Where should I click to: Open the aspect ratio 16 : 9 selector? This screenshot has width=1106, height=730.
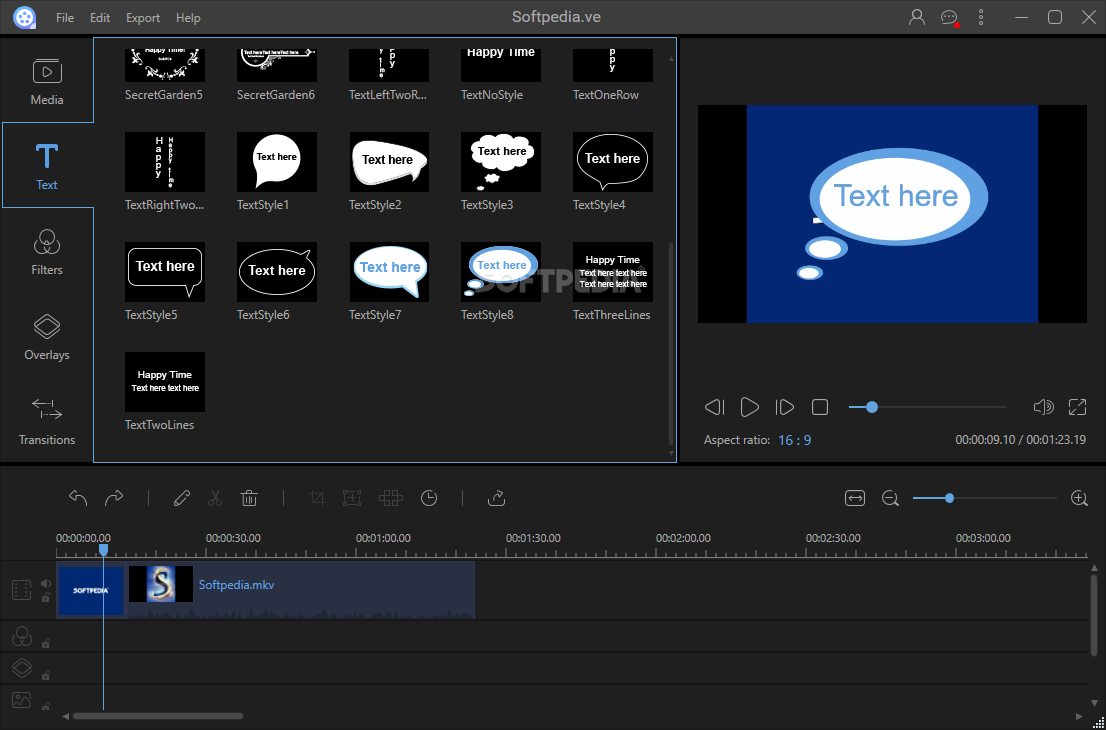point(794,440)
